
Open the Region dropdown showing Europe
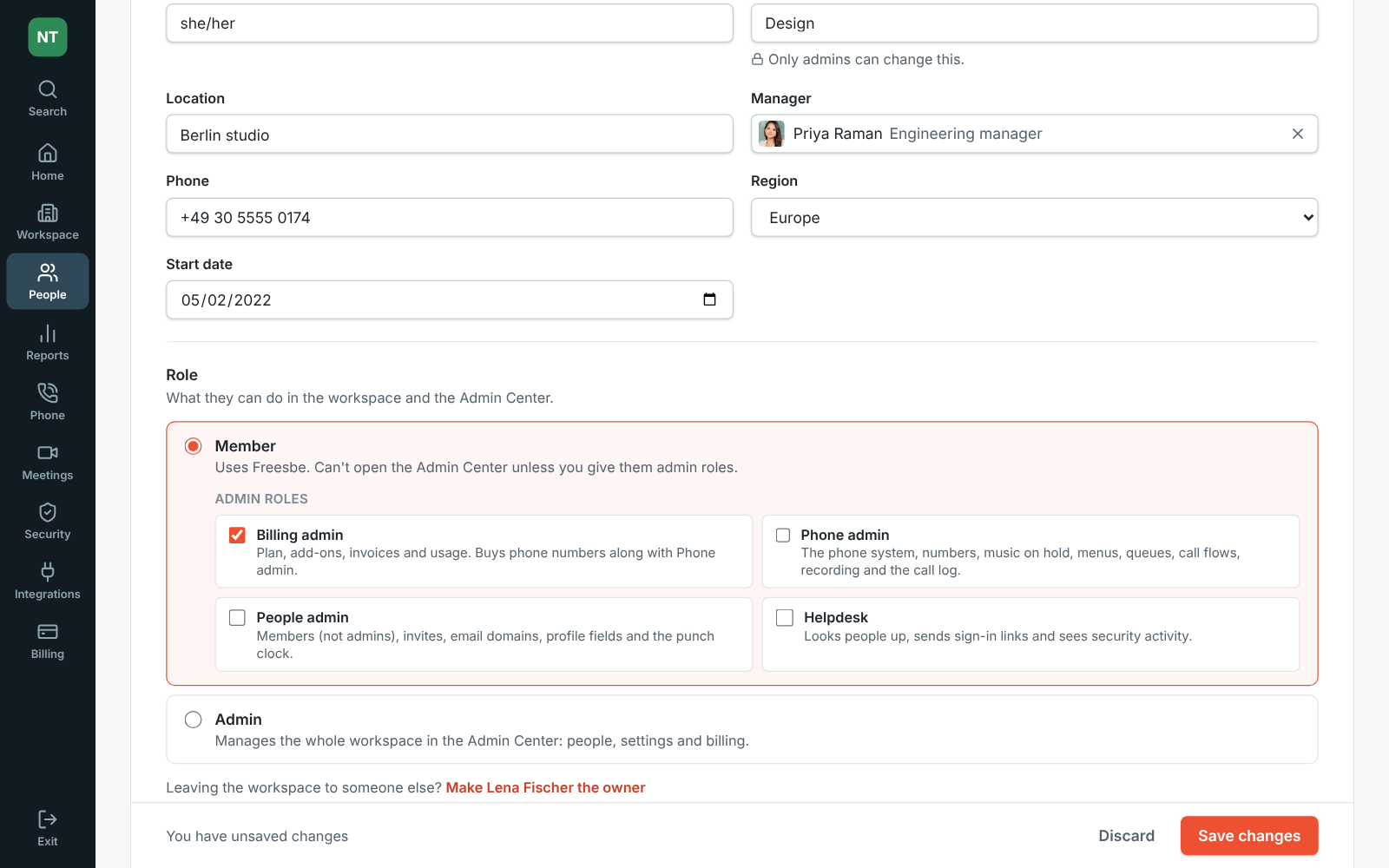click(x=1034, y=217)
